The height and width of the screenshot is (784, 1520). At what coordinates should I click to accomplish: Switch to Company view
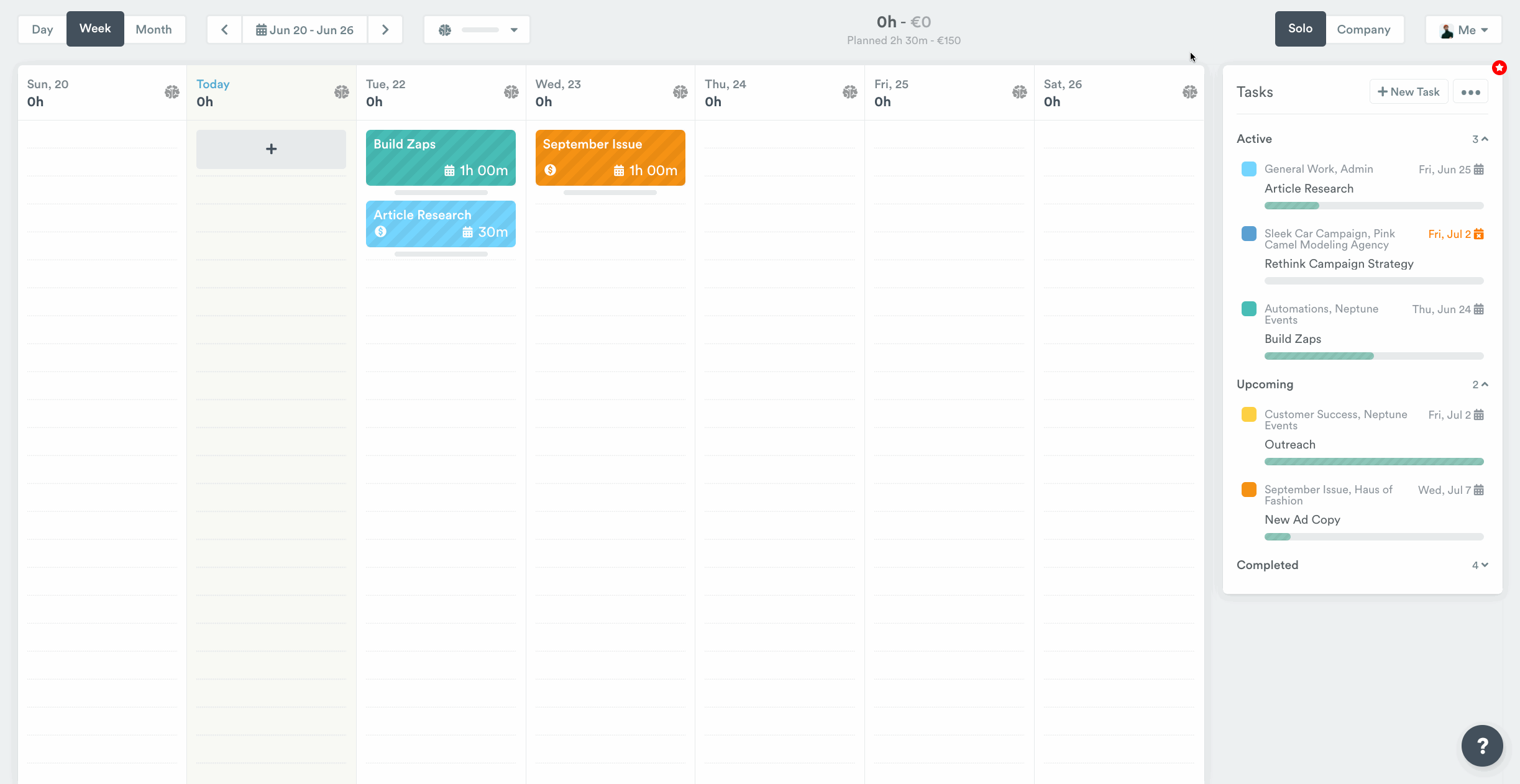click(1363, 30)
